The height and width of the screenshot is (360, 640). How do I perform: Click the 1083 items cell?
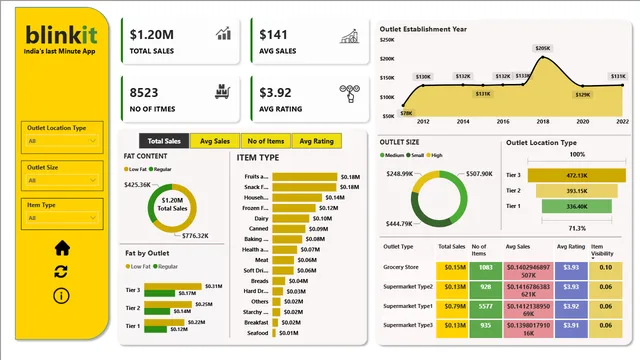point(485,271)
